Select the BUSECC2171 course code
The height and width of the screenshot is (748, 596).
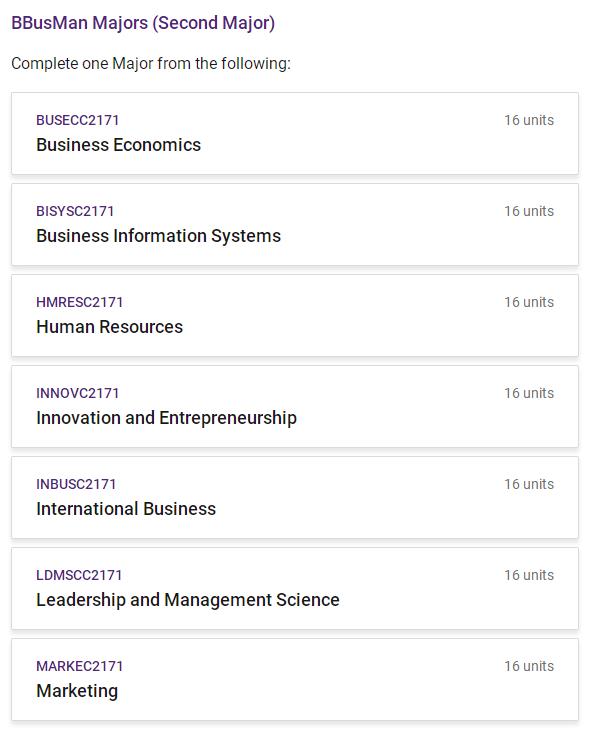click(x=77, y=120)
